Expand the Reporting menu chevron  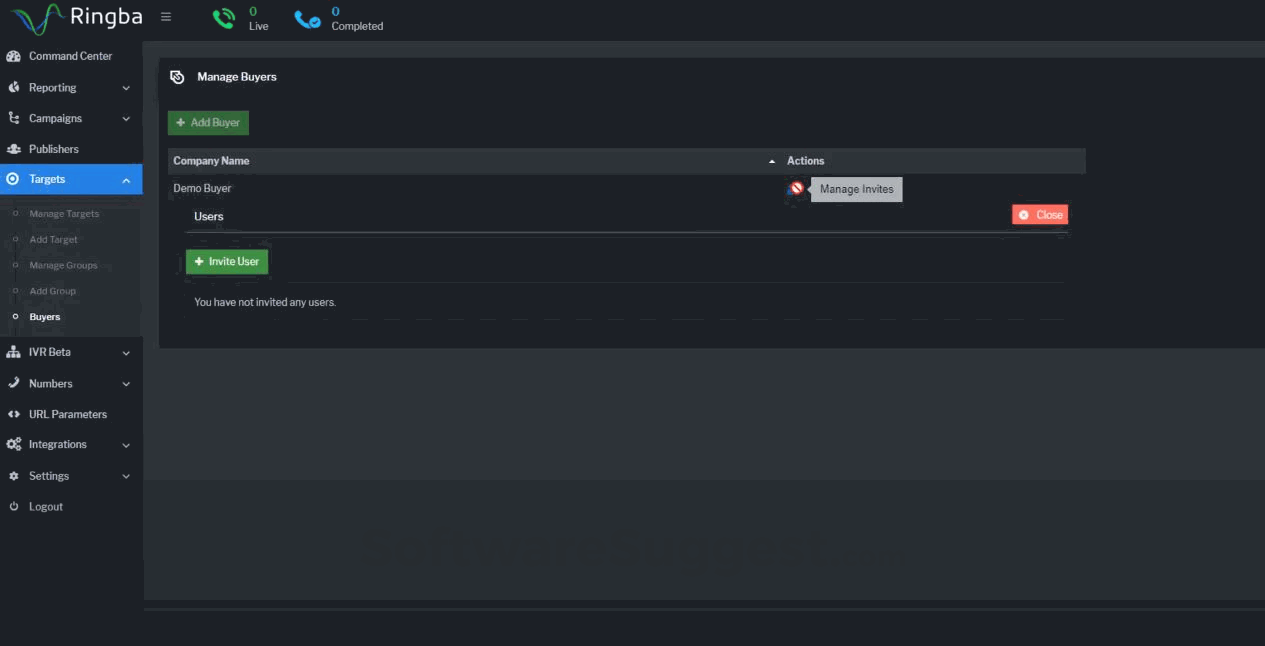pos(126,88)
